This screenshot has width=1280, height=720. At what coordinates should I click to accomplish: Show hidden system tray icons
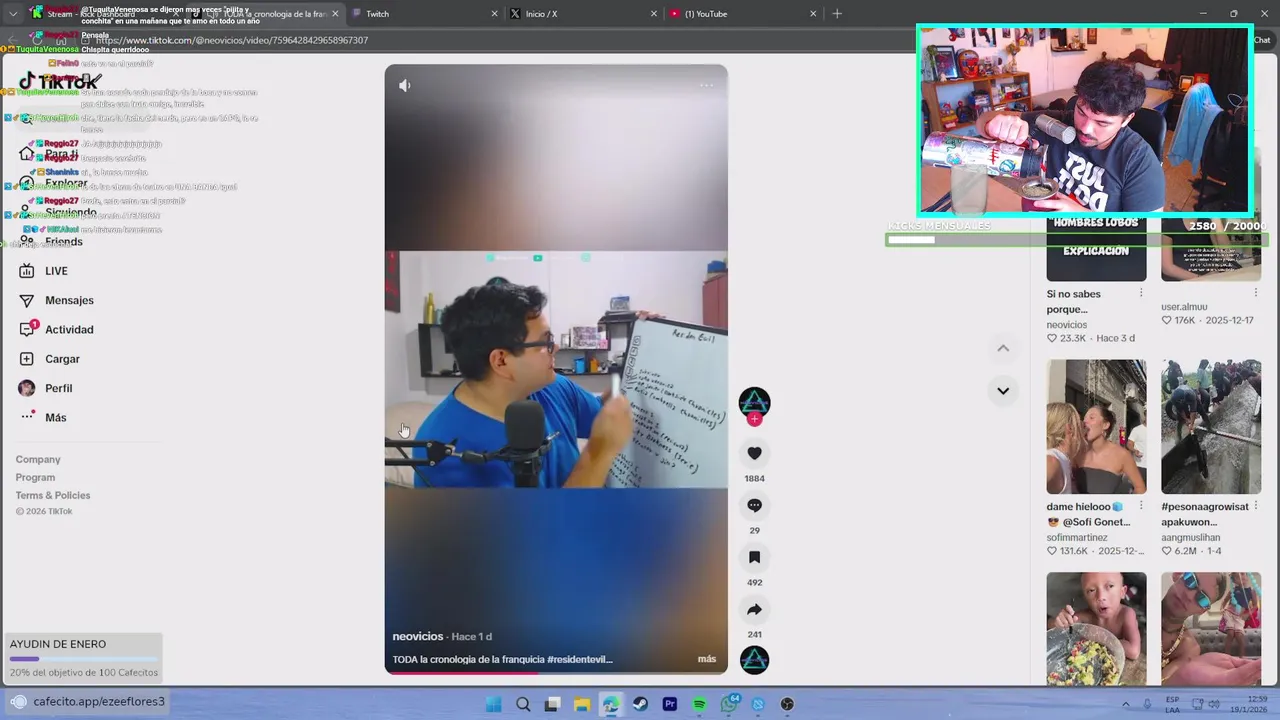coord(1126,704)
